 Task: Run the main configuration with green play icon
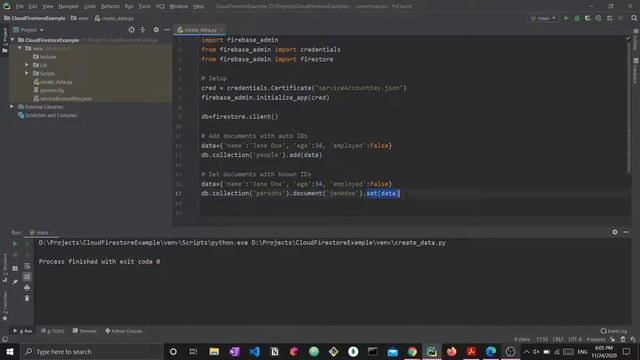[566, 18]
